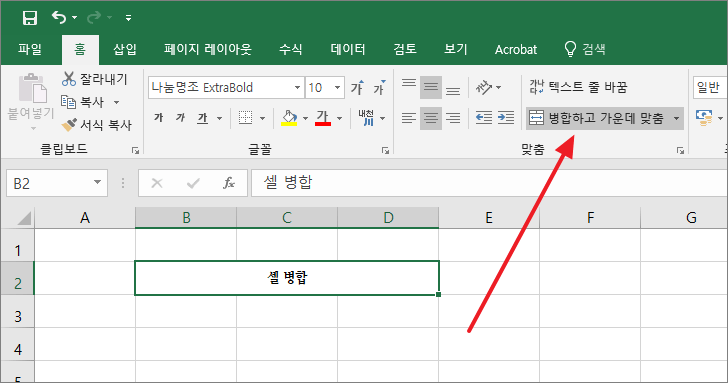This screenshot has width=728, height=383.
Task: Click the 텍스트 줄 바꿈 (wrap text) button
Action: (x=578, y=87)
